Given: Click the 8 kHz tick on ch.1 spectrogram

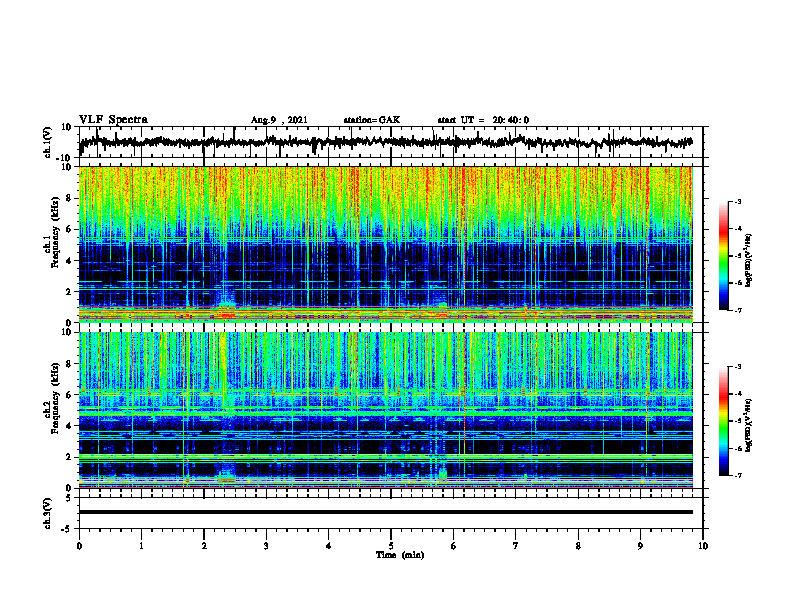Looking at the screenshot, I should tap(69, 198).
